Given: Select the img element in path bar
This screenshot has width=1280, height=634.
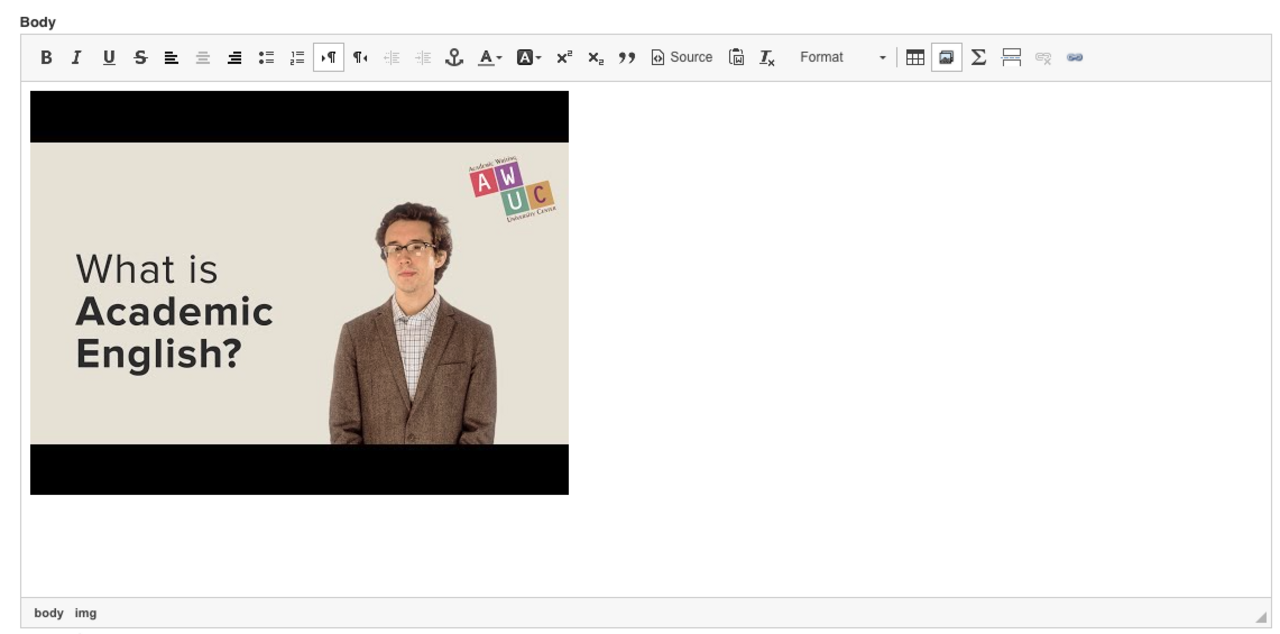Looking at the screenshot, I should click(x=86, y=613).
